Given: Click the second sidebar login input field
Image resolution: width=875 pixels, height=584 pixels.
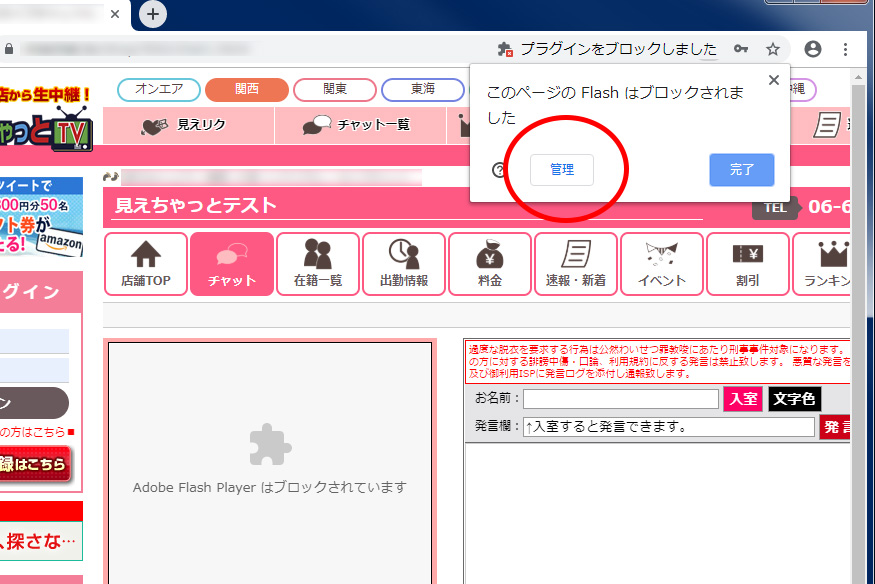Looking at the screenshot, I should click(34, 370).
